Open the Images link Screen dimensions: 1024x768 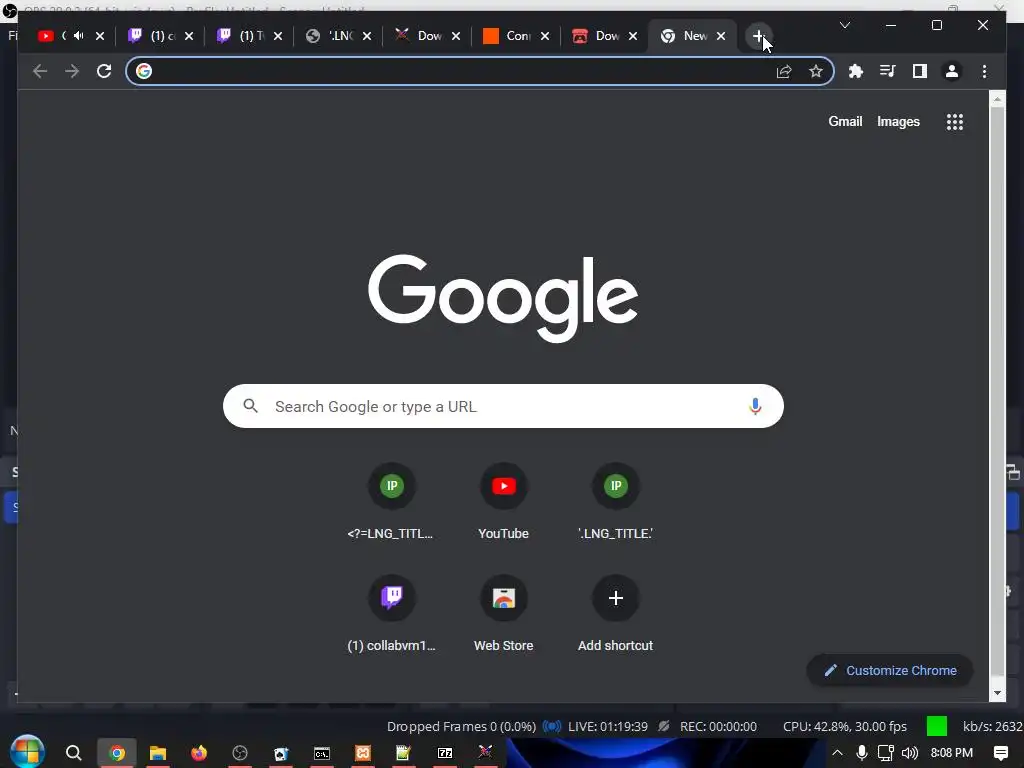[x=898, y=121]
